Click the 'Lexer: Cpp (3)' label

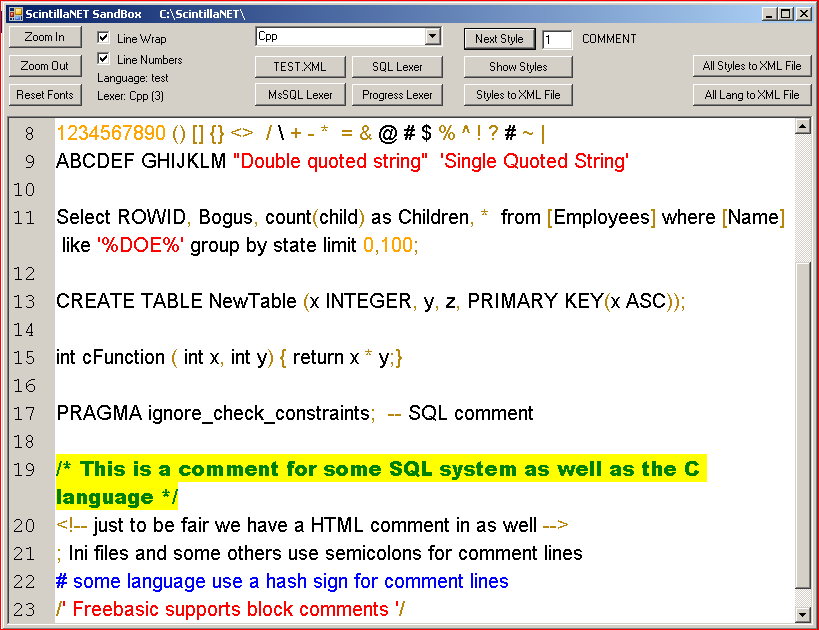point(131,96)
